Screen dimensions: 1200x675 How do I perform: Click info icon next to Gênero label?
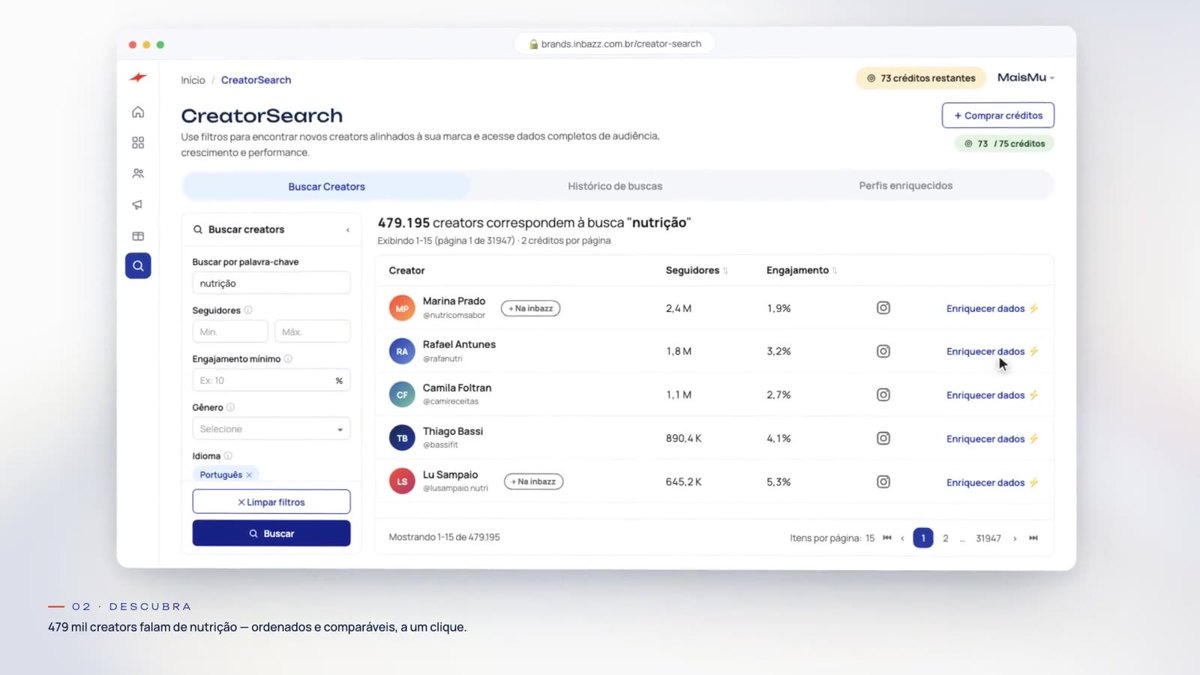pyautogui.click(x=230, y=408)
